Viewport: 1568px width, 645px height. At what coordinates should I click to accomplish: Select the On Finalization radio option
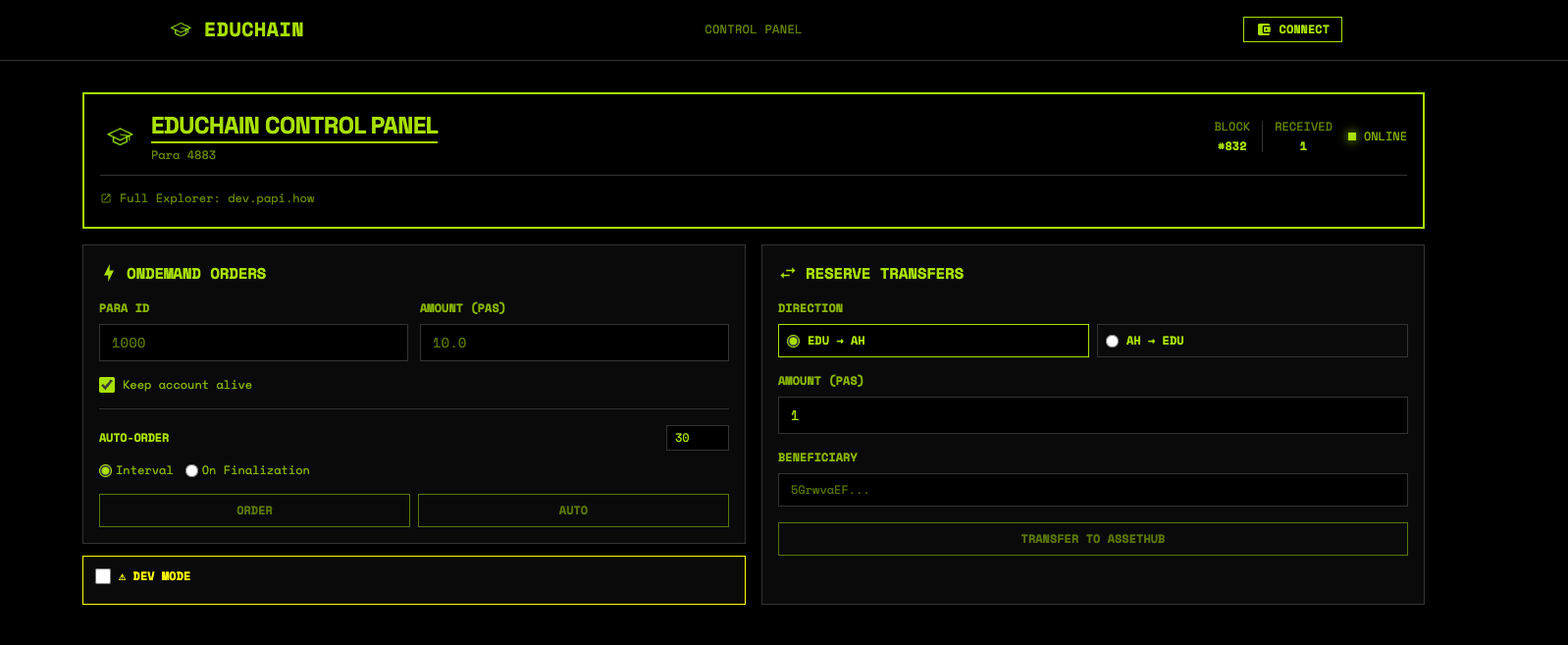click(x=192, y=471)
